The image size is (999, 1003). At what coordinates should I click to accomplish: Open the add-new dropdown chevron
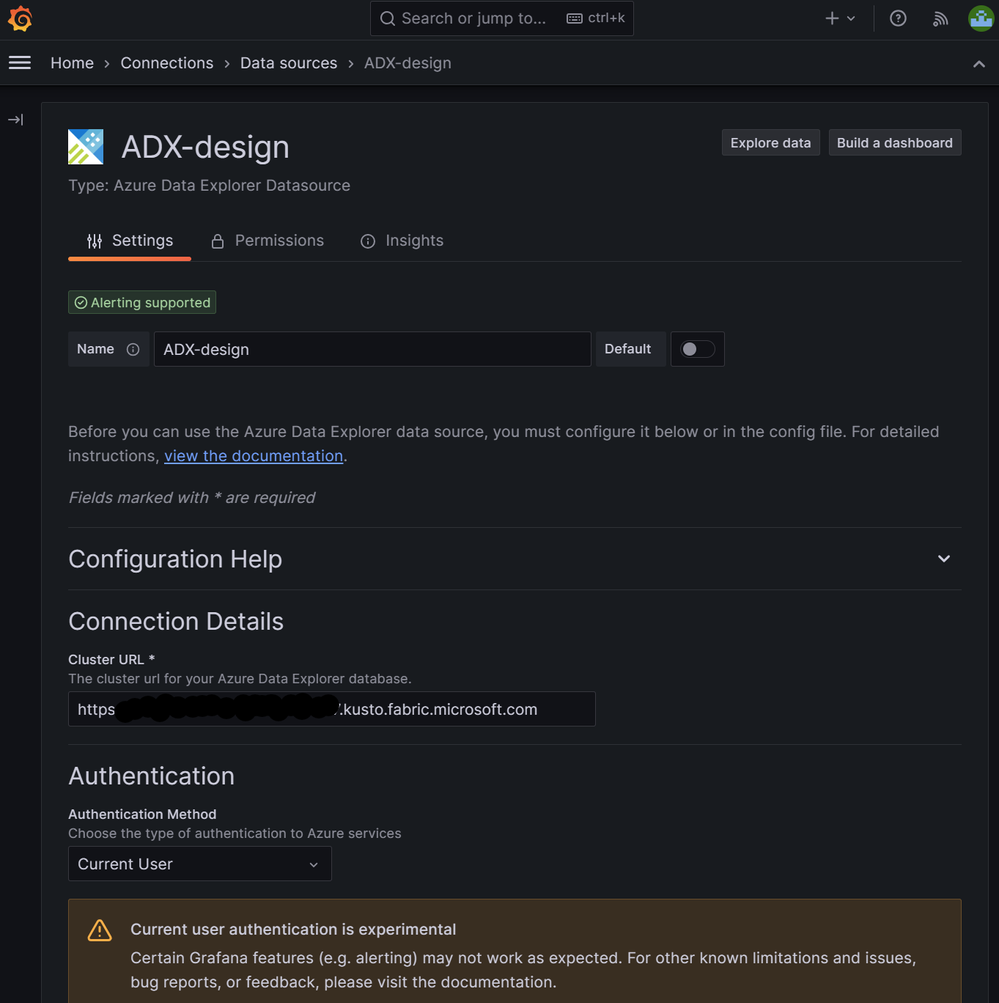pos(851,19)
